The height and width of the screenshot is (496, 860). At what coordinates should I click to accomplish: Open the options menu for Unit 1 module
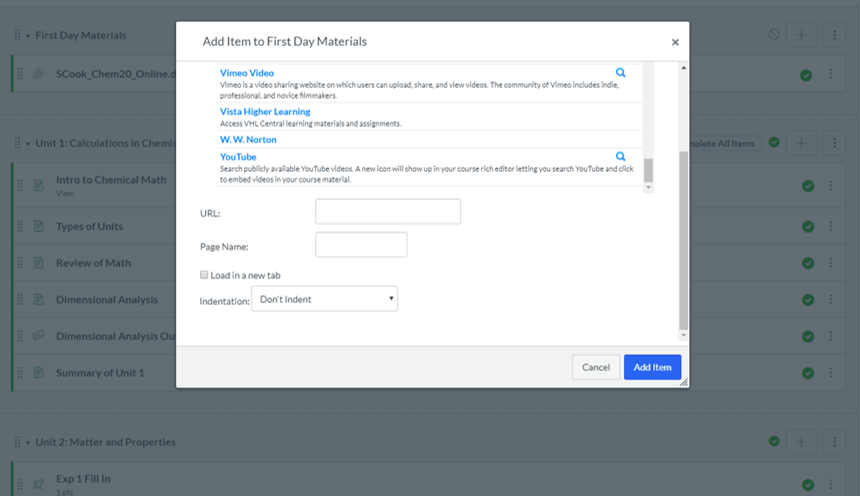tap(835, 143)
